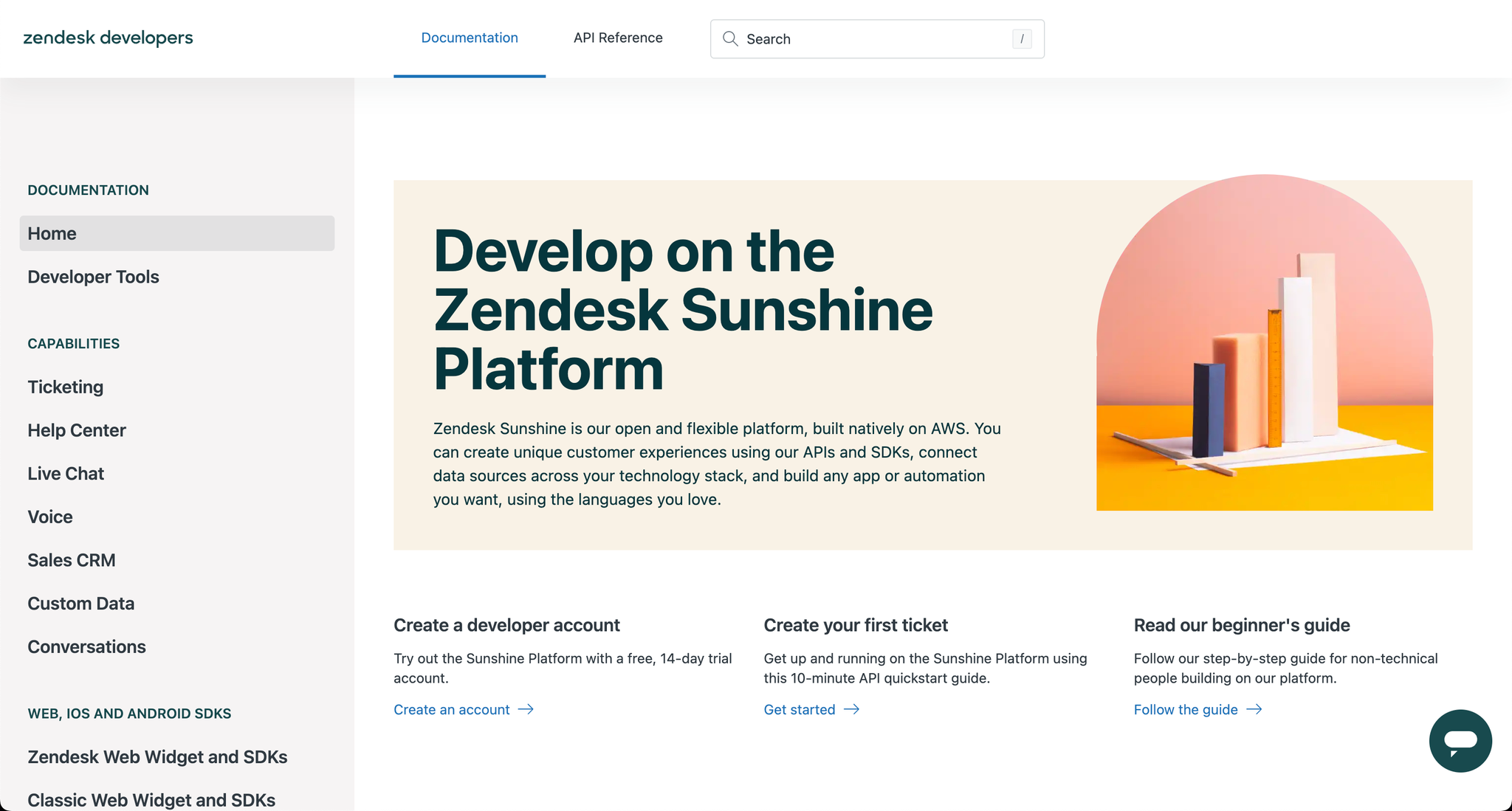The width and height of the screenshot is (1512, 811).
Task: Select Home in the sidebar
Action: point(177,233)
